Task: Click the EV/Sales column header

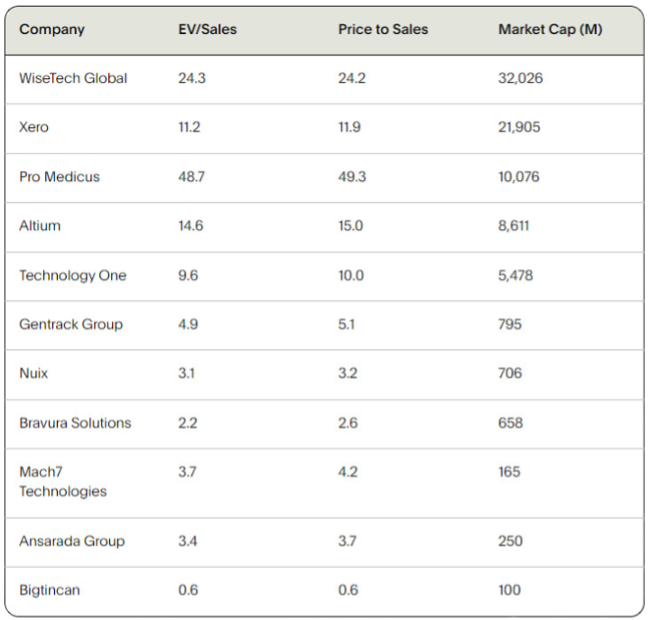Action: [207, 29]
